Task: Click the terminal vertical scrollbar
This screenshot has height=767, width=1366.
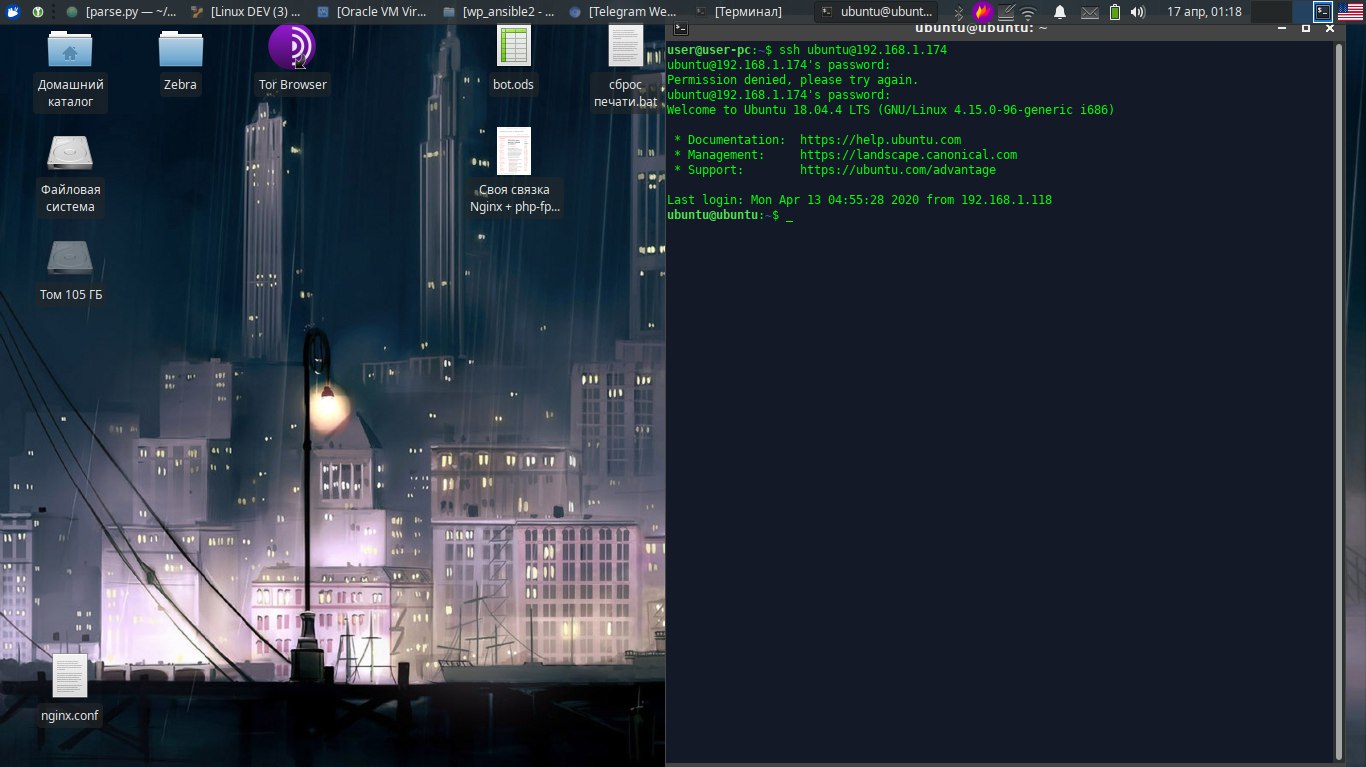Action: tap(1339, 400)
